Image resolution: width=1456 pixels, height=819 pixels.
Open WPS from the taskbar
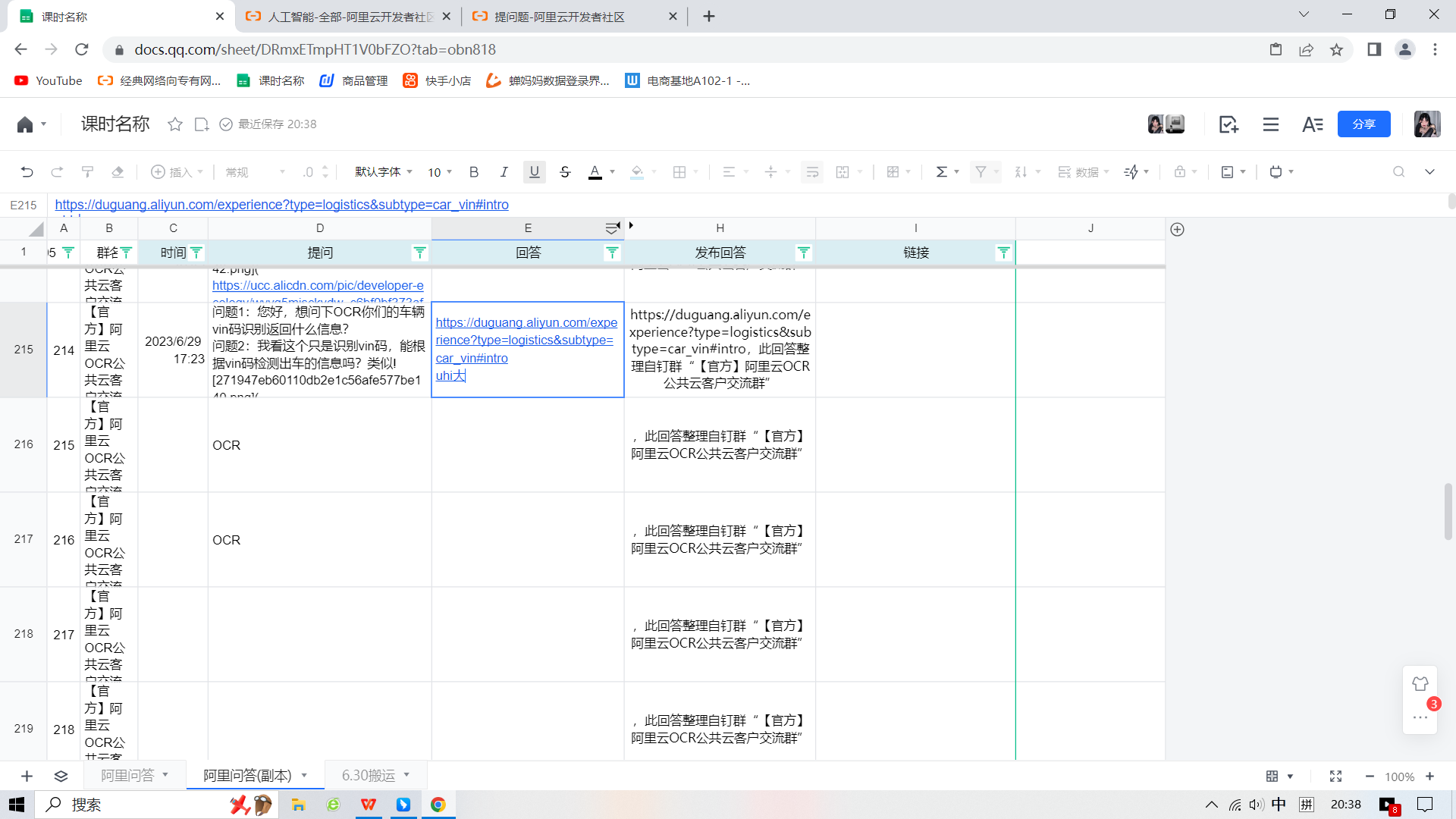368,805
